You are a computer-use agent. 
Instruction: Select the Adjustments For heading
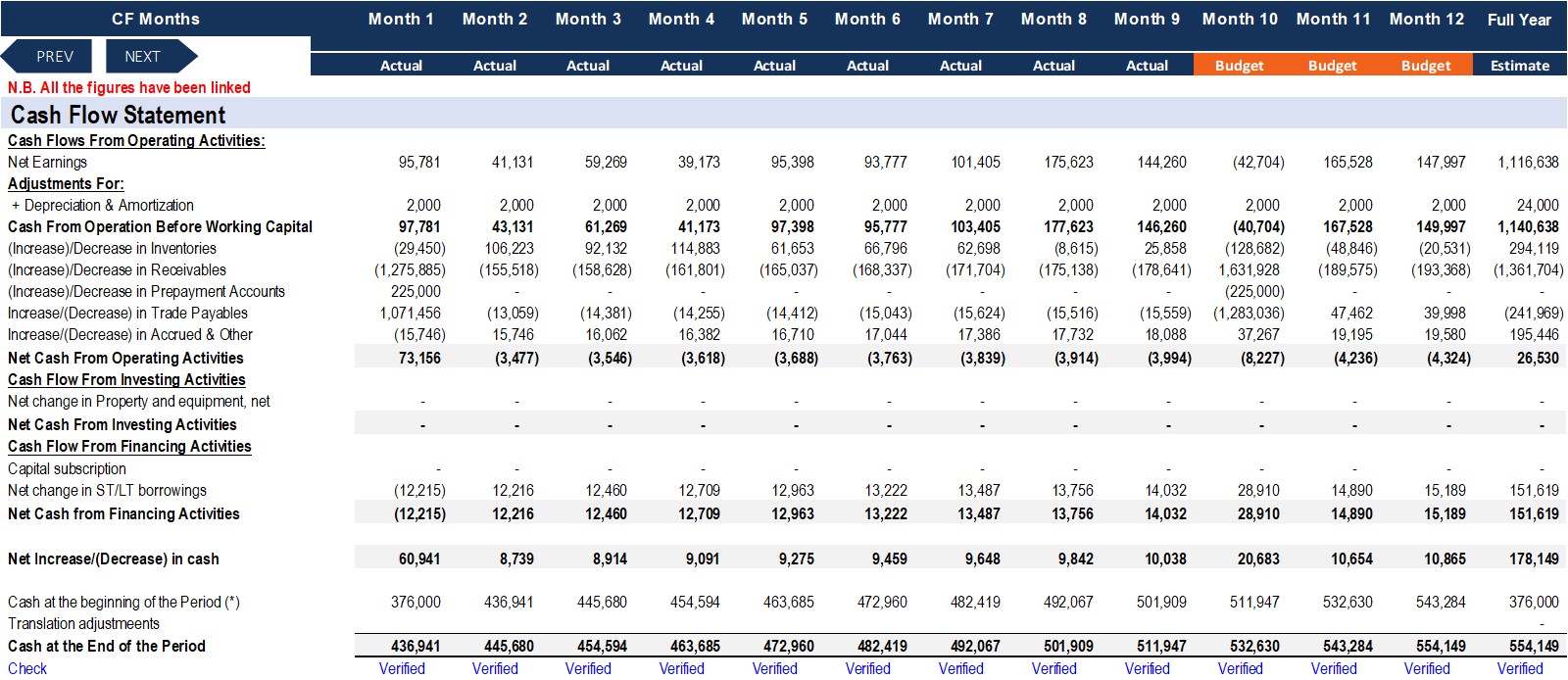(66, 183)
